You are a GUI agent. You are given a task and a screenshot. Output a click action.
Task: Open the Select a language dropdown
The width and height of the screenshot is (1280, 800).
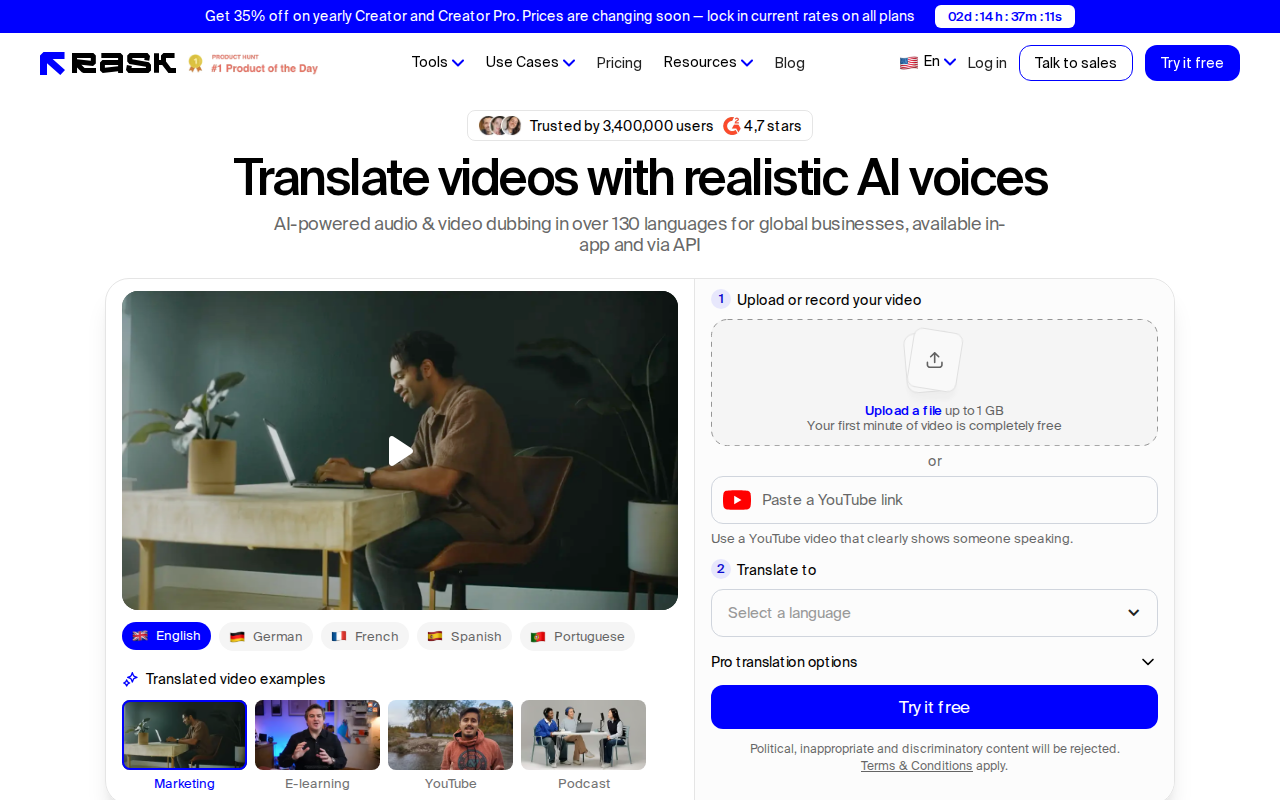933,612
